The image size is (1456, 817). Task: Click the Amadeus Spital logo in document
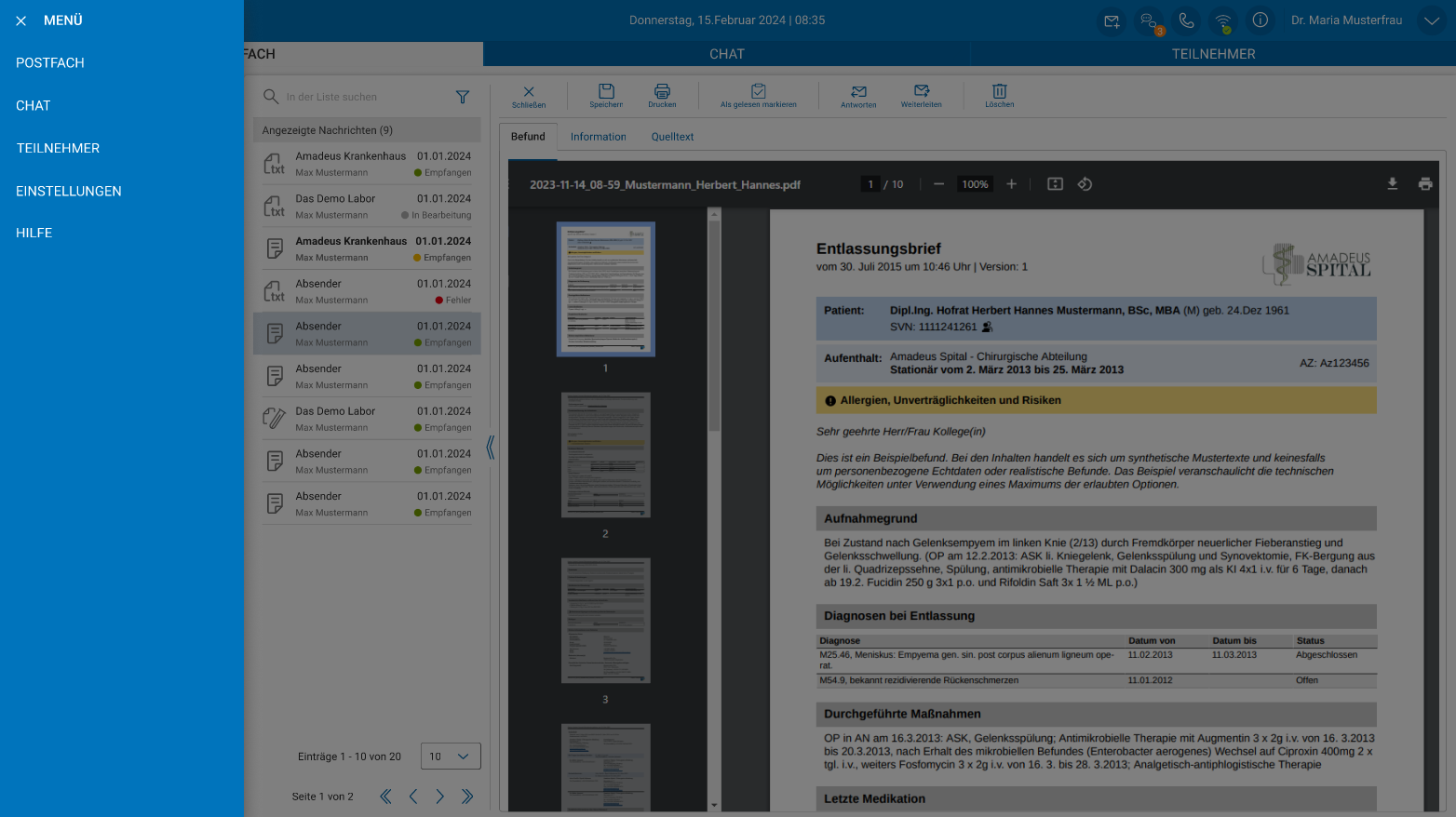(x=1316, y=264)
